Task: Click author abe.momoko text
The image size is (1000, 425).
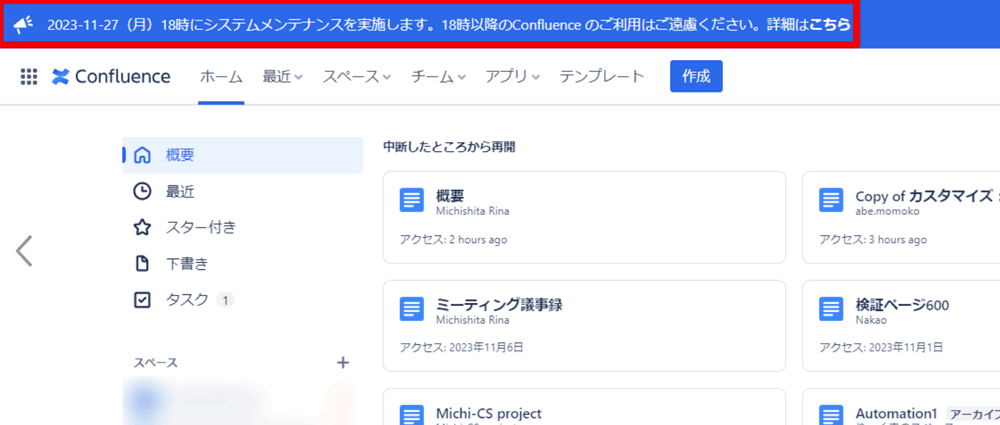Action: [888, 211]
